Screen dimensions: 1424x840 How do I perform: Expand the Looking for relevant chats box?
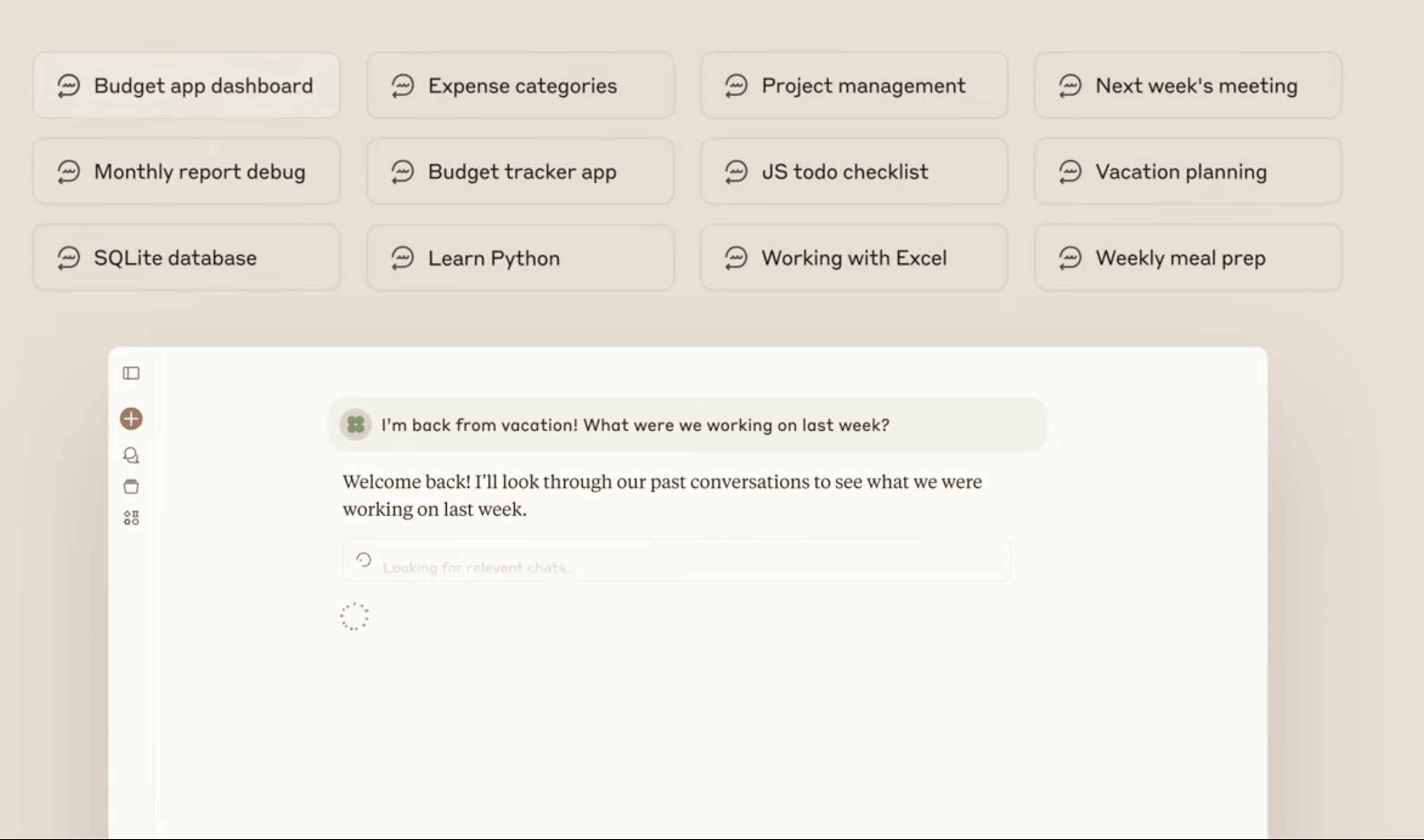coord(676,560)
